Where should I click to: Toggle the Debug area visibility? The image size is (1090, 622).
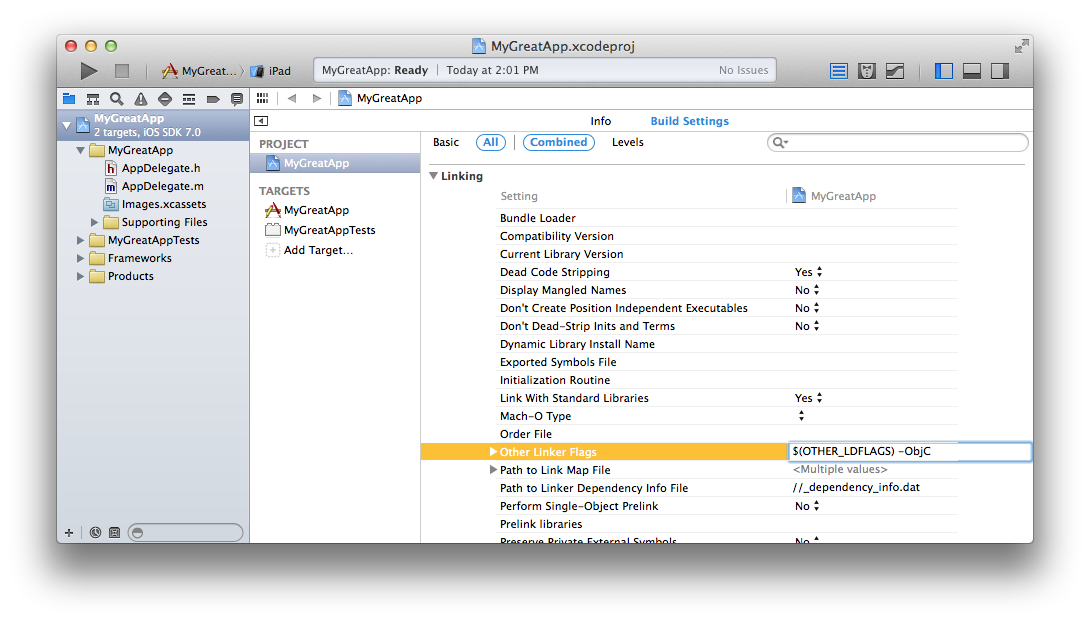971,71
